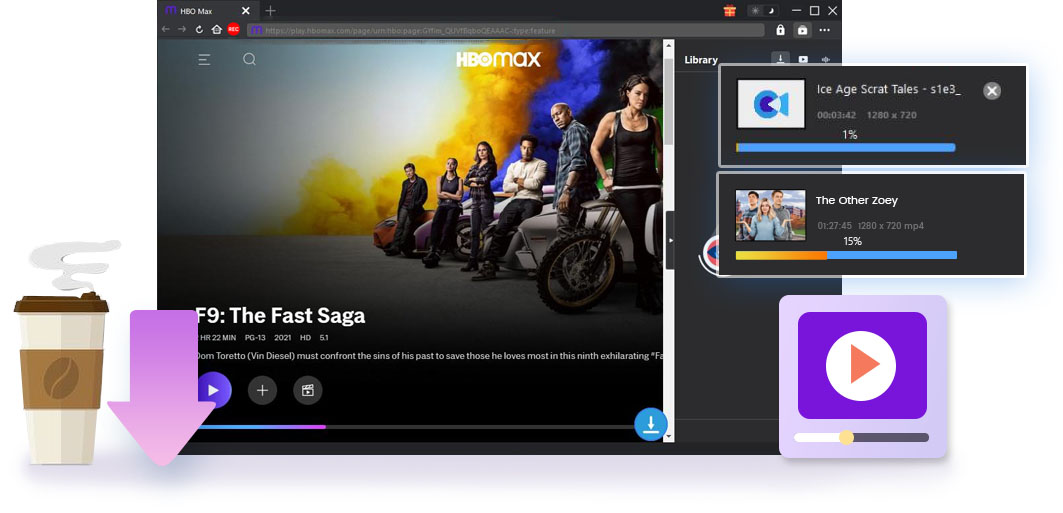Click the blue floating download button
The width and height of the screenshot is (1063, 513).
click(x=651, y=424)
